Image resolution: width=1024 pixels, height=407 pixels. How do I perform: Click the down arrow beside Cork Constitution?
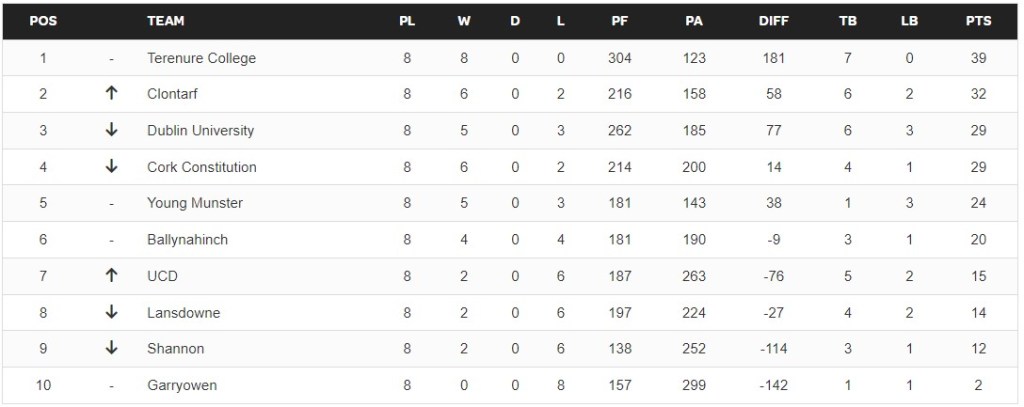[111, 167]
